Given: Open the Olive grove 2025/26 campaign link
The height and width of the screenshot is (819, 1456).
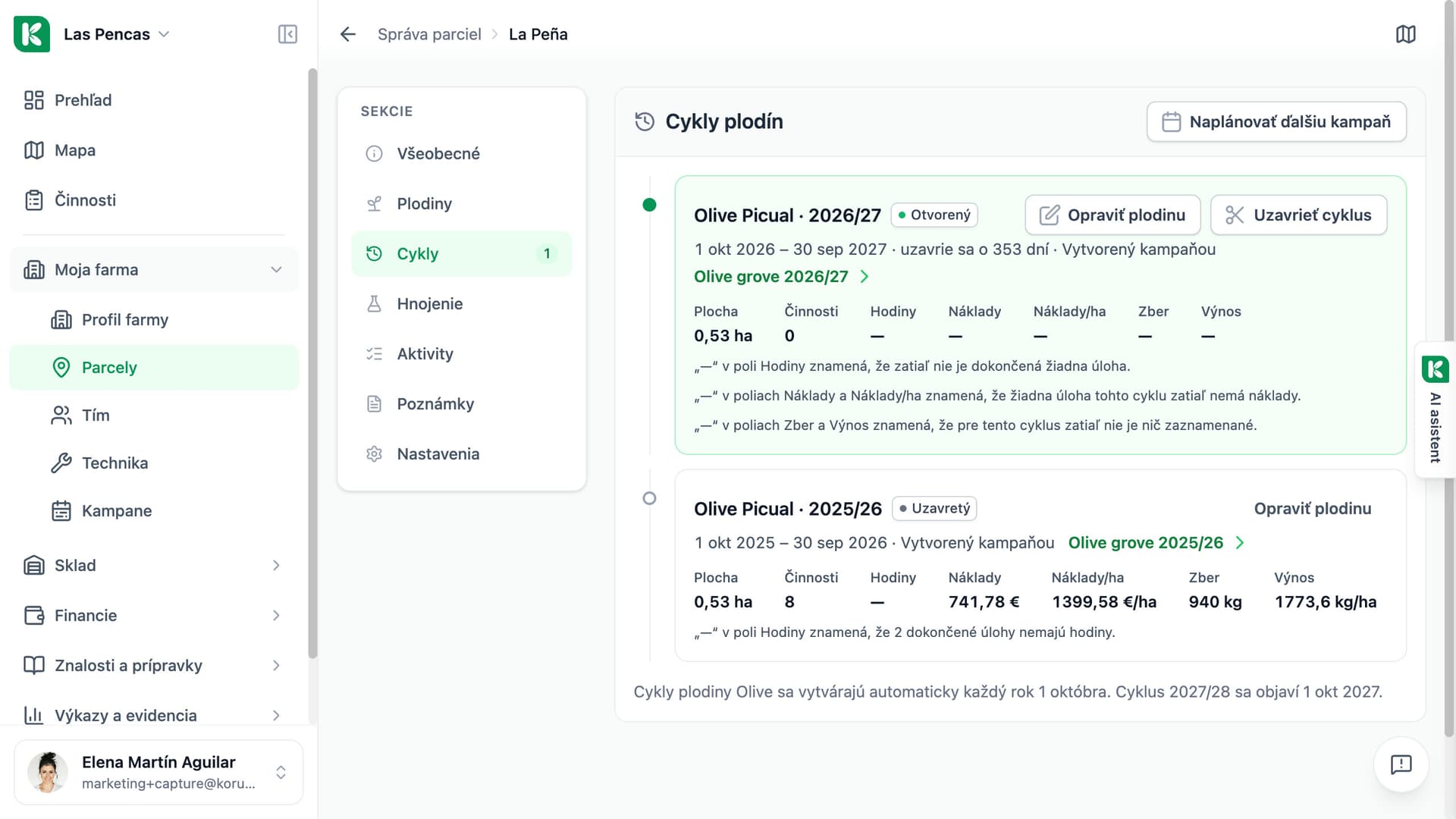Looking at the screenshot, I should [1156, 542].
